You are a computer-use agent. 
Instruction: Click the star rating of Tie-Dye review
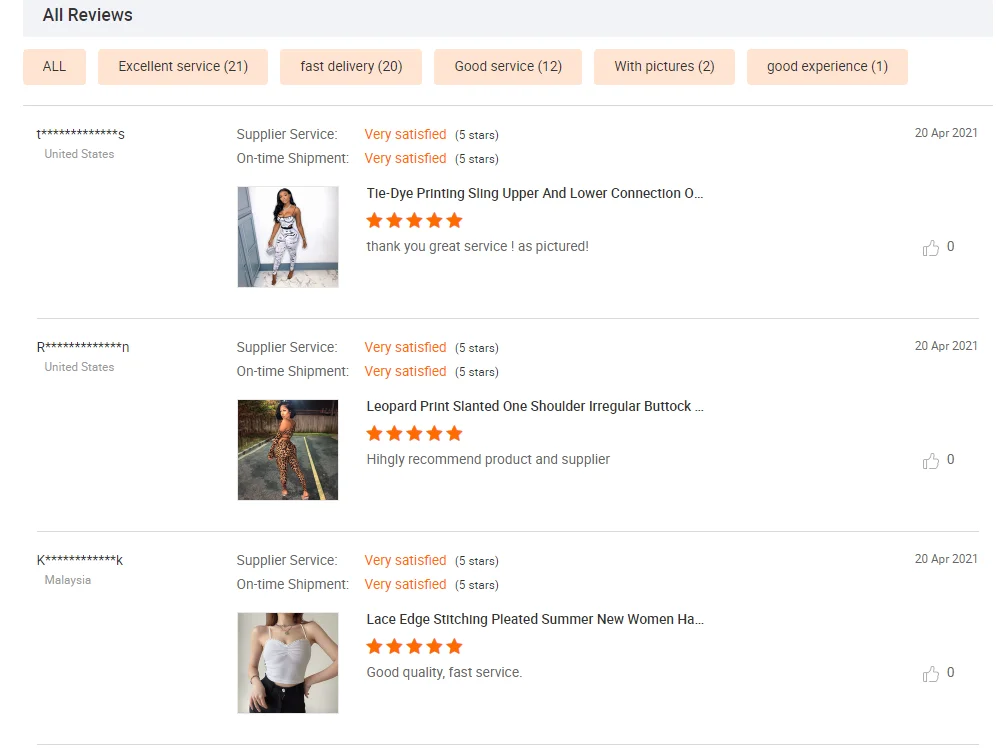(414, 220)
